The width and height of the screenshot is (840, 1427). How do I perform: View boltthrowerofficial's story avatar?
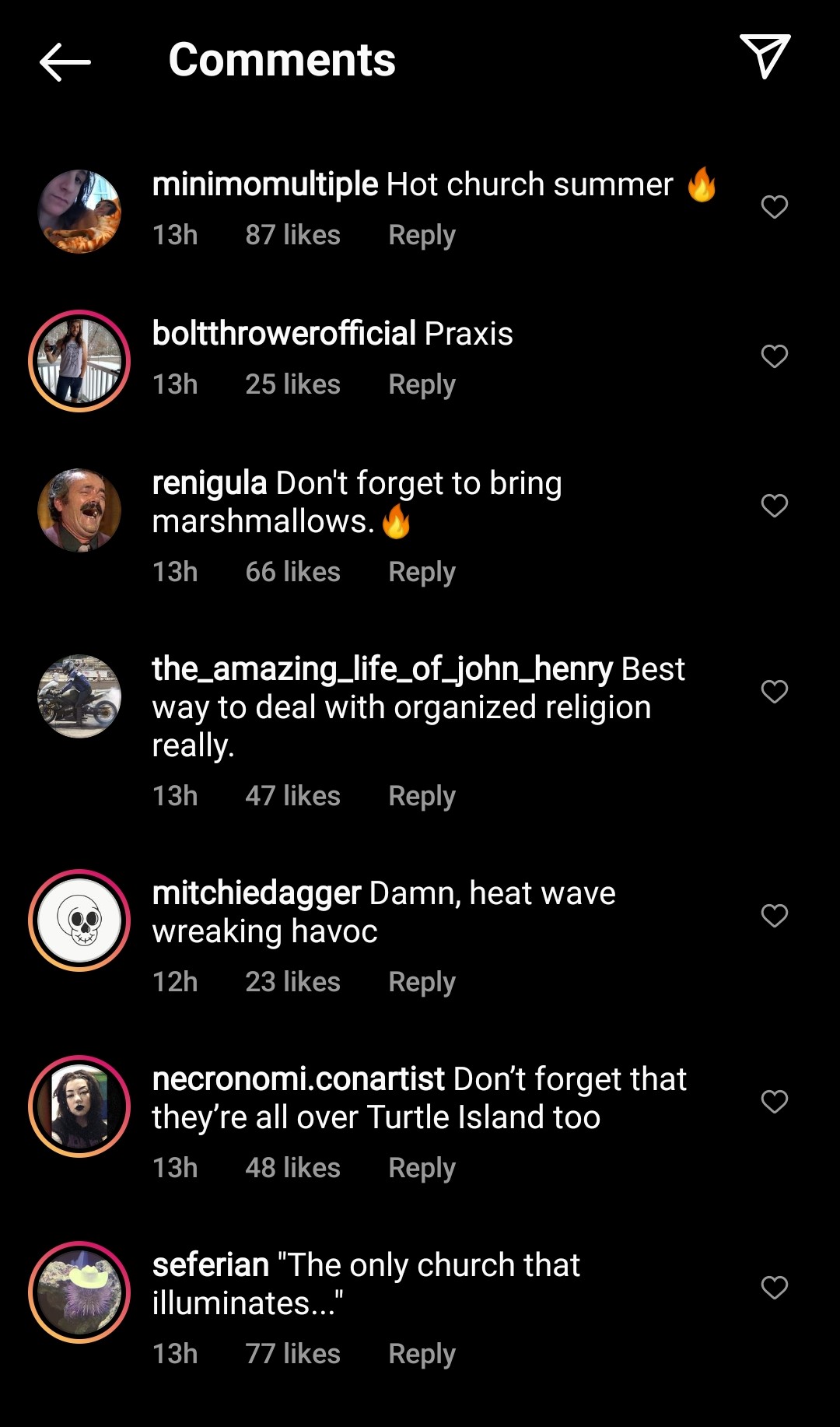(79, 361)
